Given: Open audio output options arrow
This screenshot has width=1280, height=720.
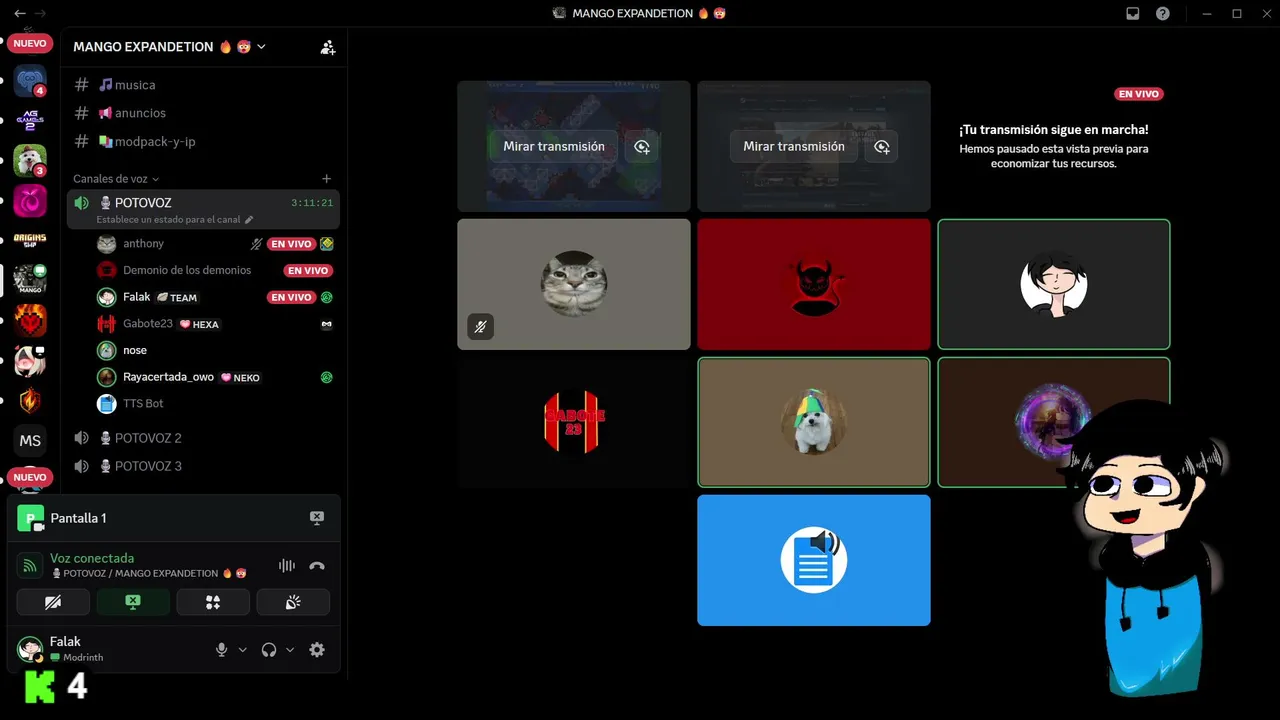Looking at the screenshot, I should 290,650.
